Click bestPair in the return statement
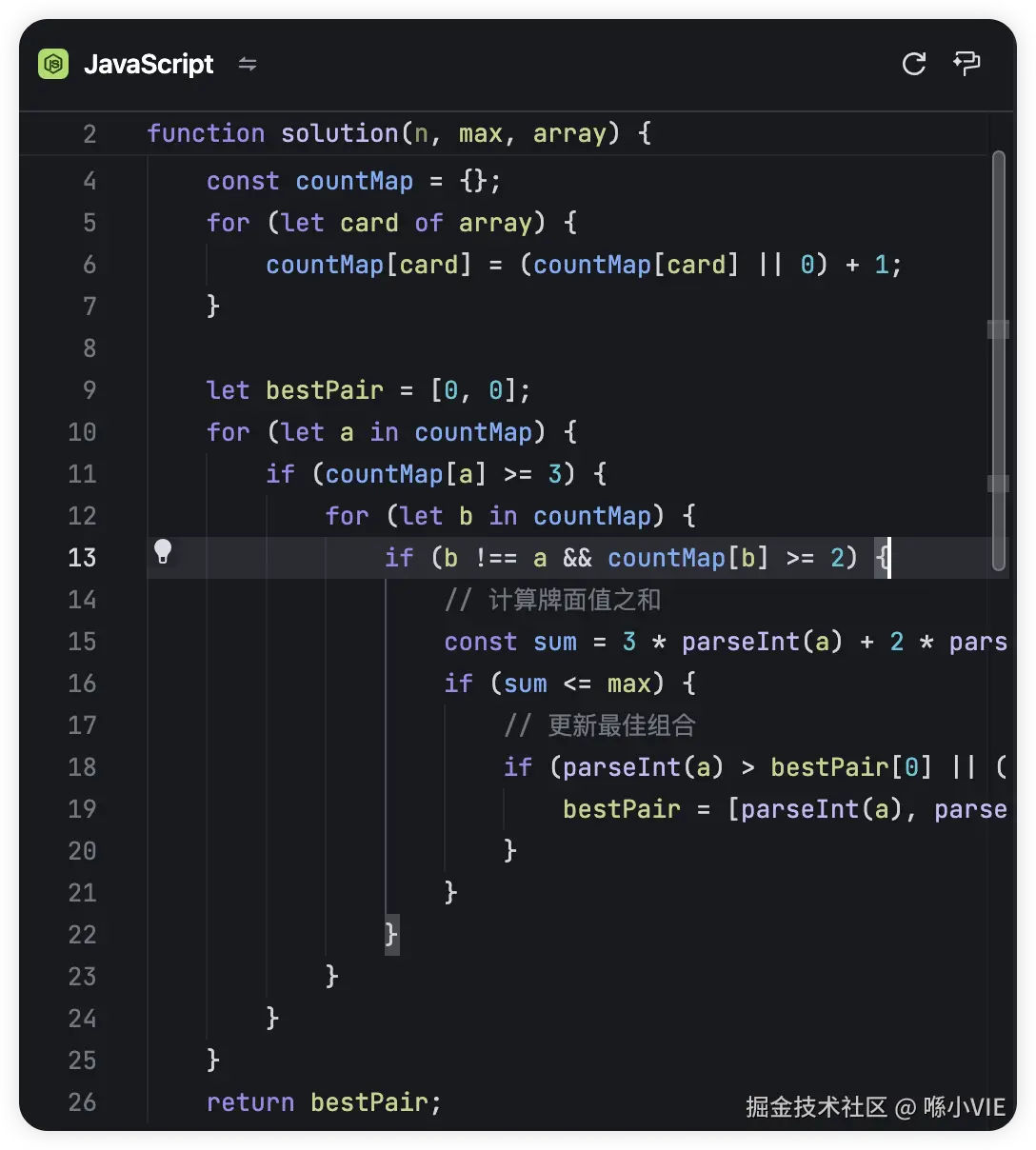 pos(369,1102)
